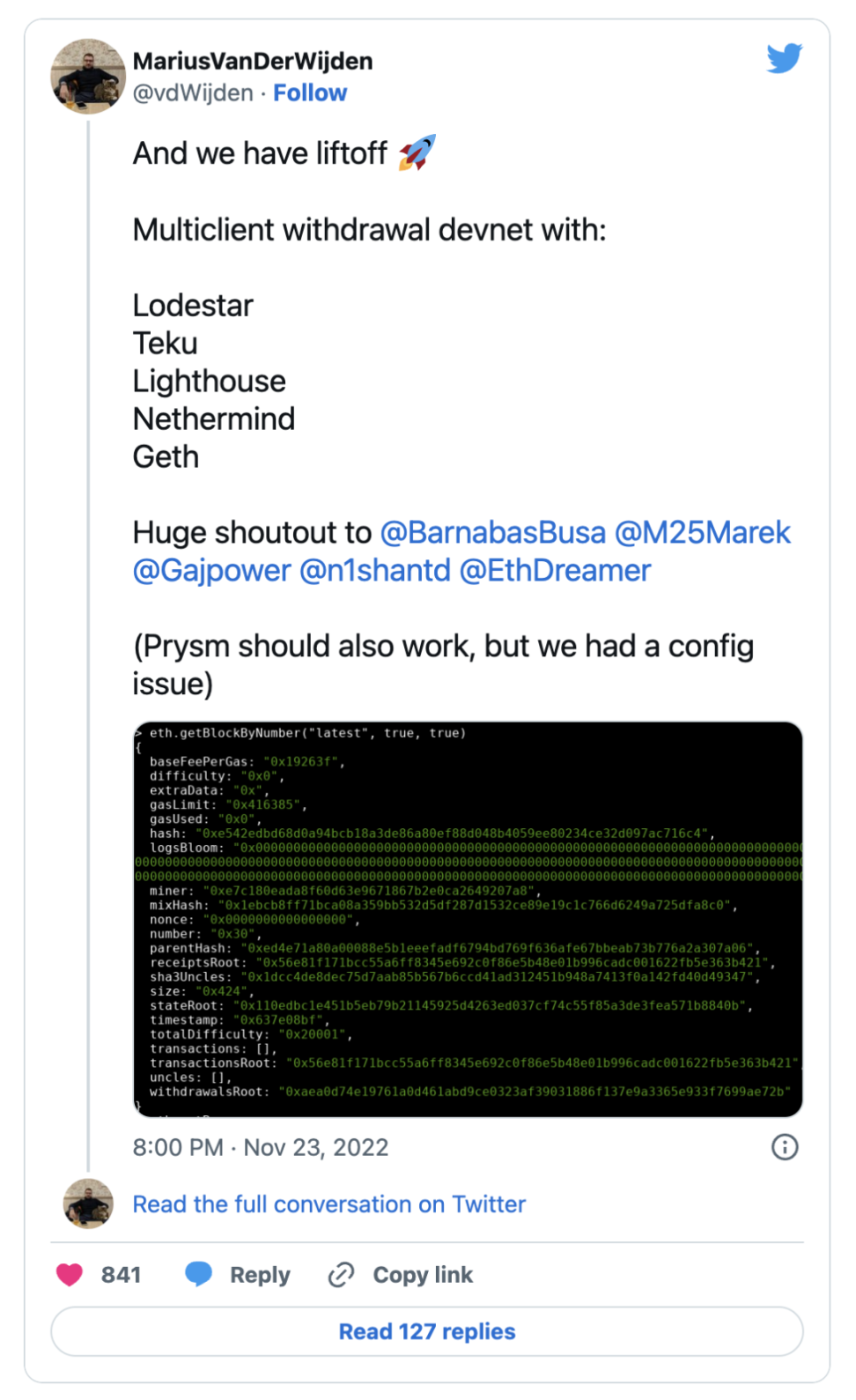Enlarge the terminal output screenshot

pyautogui.click(x=468, y=919)
